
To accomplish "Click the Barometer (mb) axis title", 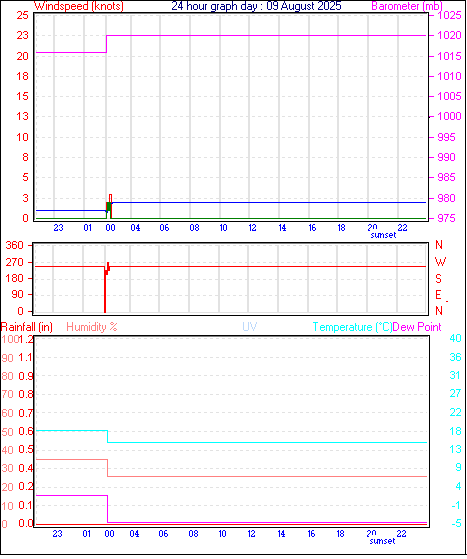I will [407, 6].
